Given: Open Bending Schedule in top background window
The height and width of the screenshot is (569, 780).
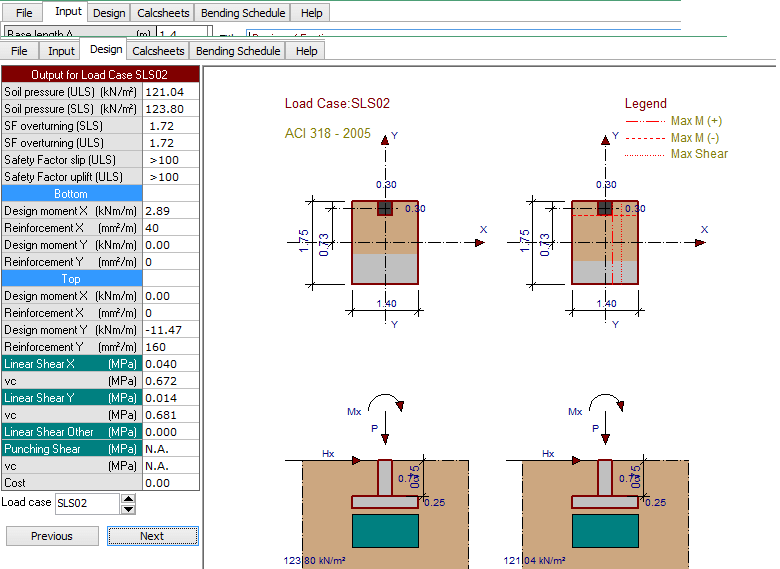Looking at the screenshot, I should point(243,13).
